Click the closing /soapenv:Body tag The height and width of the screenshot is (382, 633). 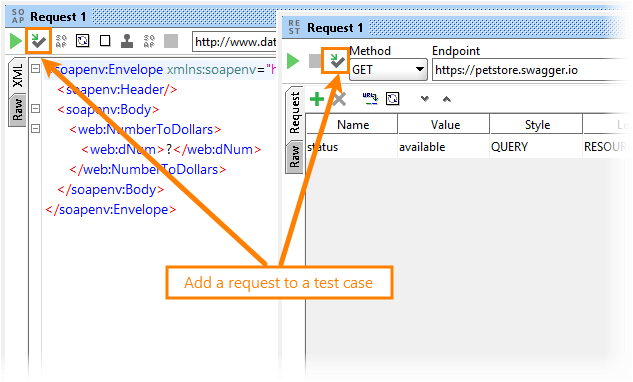111,189
